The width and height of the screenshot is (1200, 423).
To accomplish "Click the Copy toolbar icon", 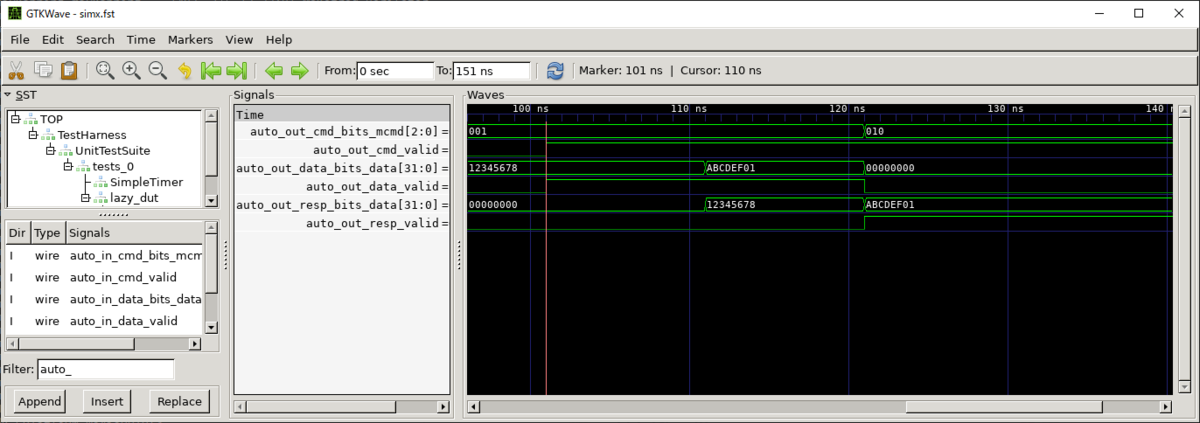I will pos(43,70).
